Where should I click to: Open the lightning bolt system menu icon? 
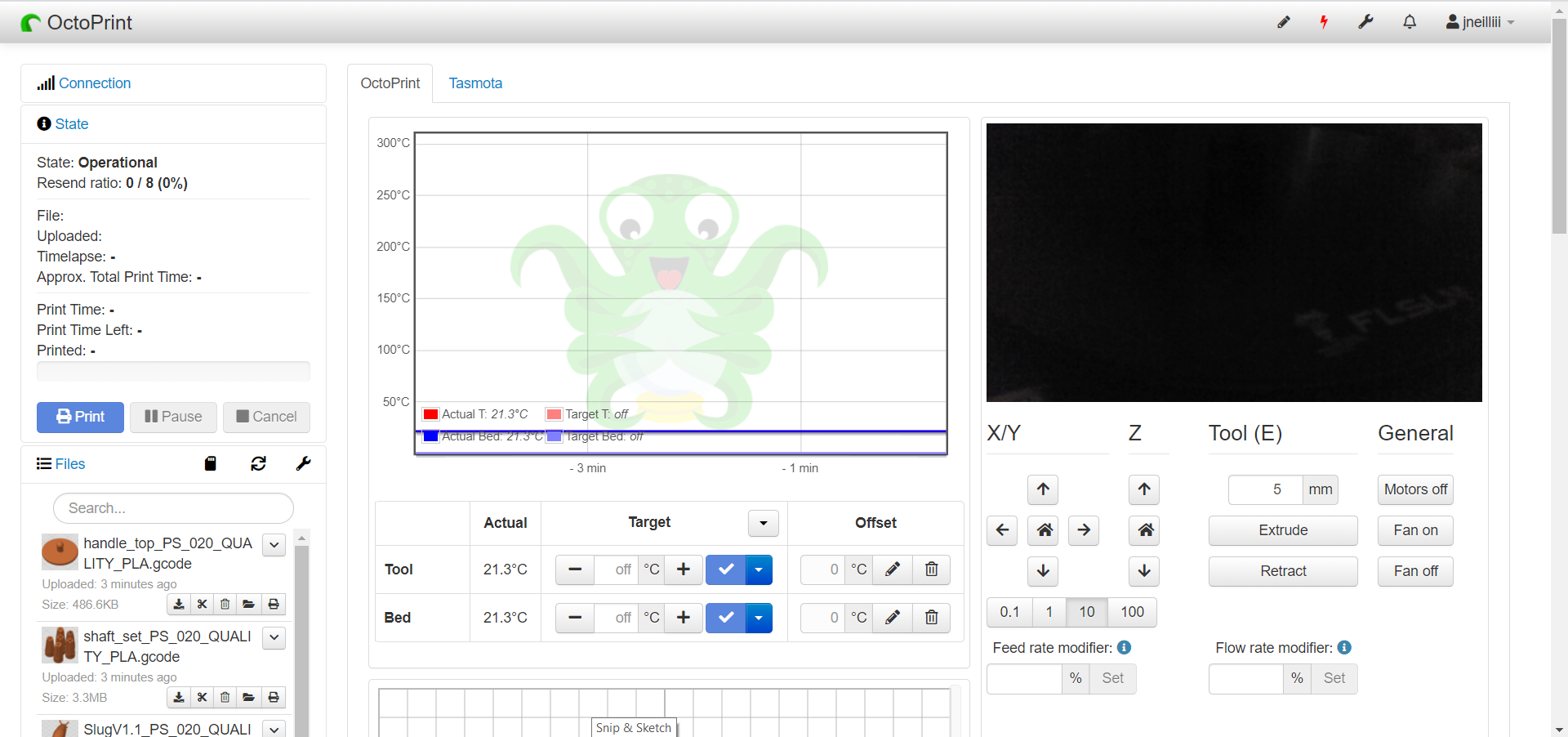click(x=1324, y=22)
